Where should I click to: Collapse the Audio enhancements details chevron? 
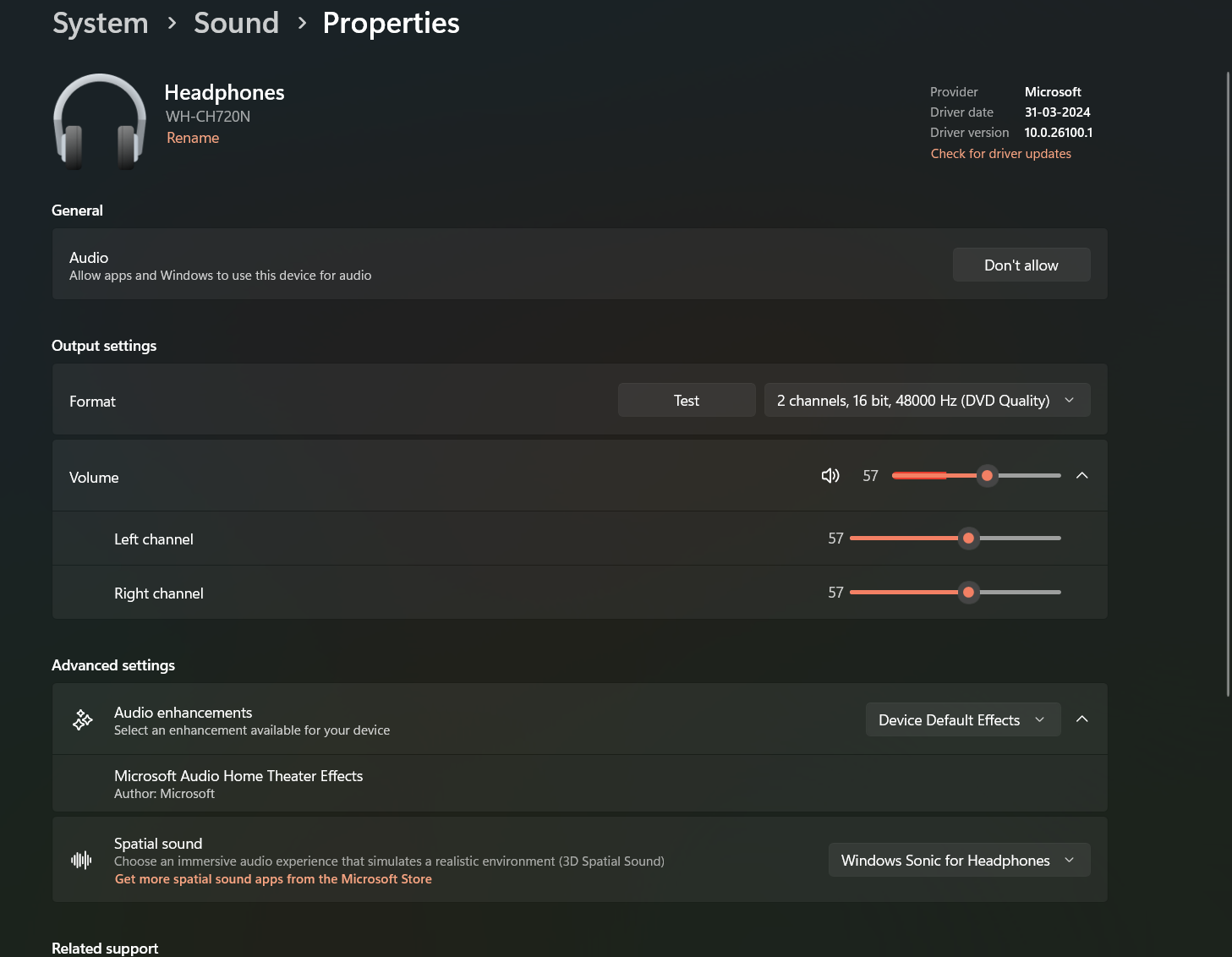pos(1081,719)
